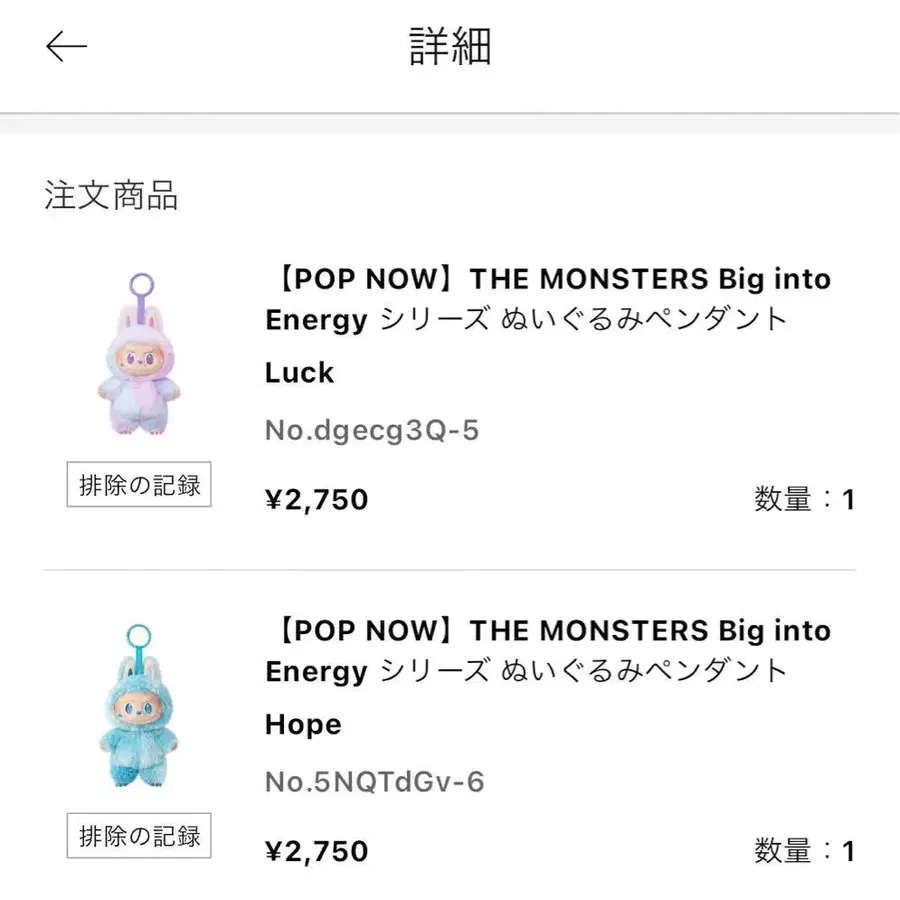Tap the 数量:1 quantity for Hope
The image size is (900, 900).
click(804, 851)
